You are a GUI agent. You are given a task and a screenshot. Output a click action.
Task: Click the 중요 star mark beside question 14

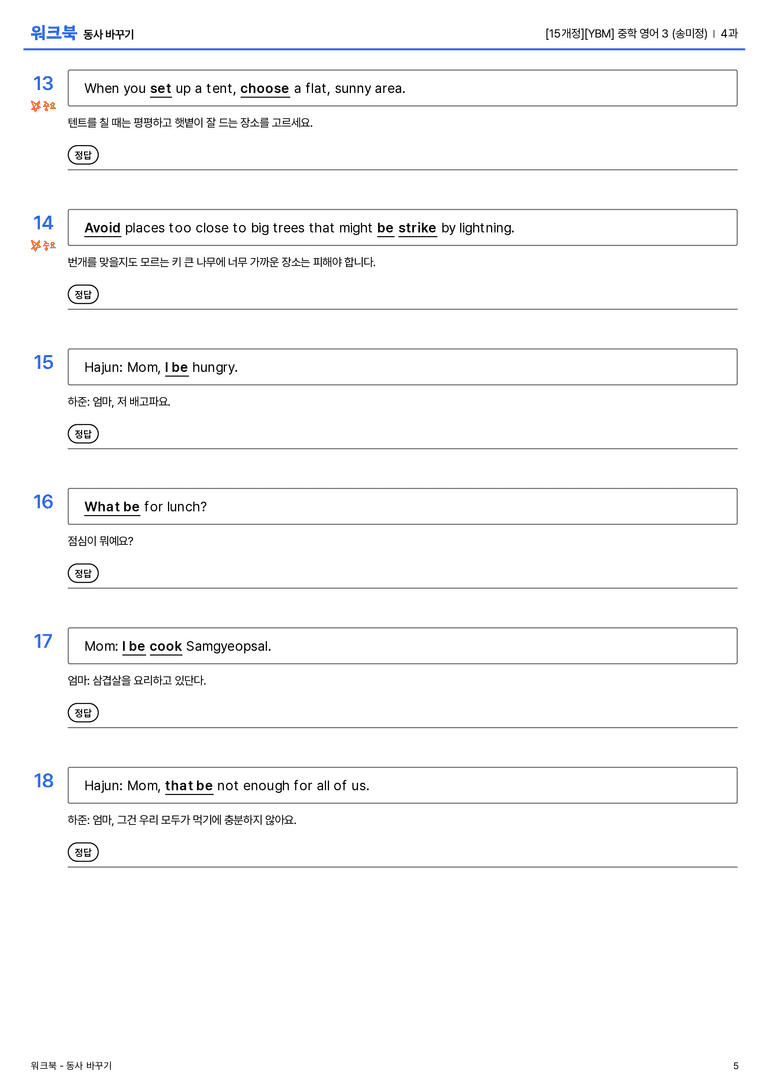point(43,245)
